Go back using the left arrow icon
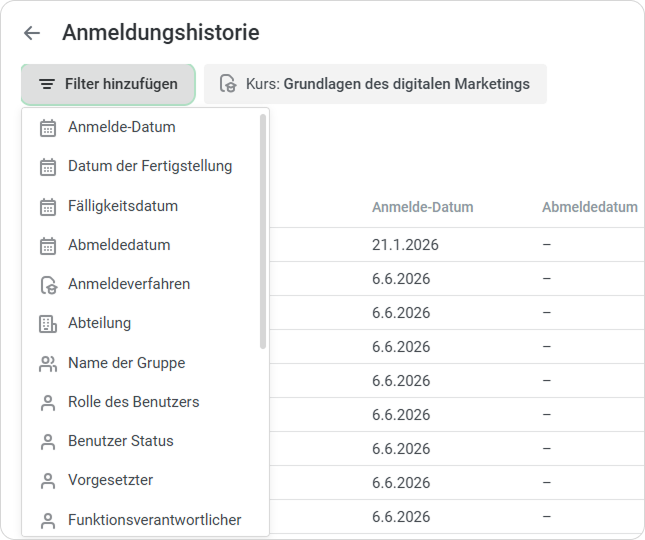 click(x=32, y=33)
